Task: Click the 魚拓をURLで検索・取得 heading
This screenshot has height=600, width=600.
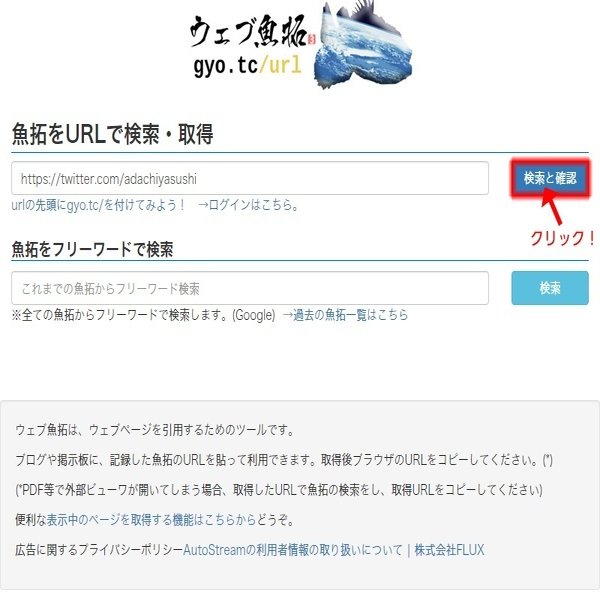Action: pos(112,134)
